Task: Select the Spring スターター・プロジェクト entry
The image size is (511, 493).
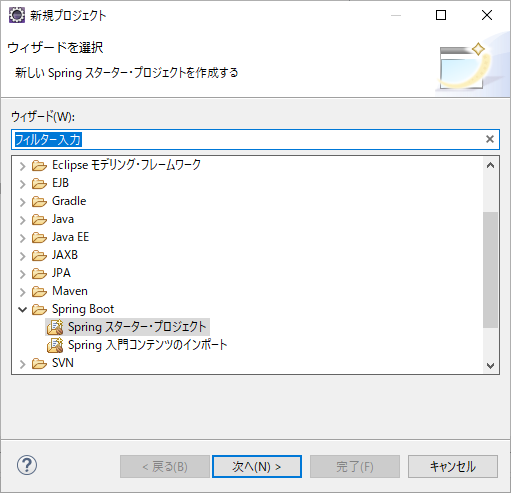Action: coord(128,327)
